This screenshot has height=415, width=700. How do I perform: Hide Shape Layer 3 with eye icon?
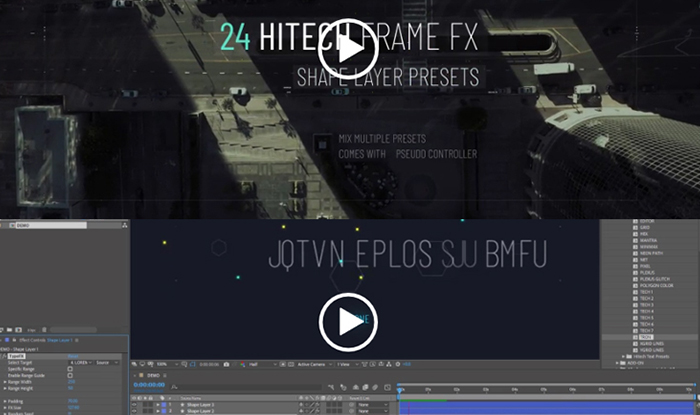pos(134,405)
